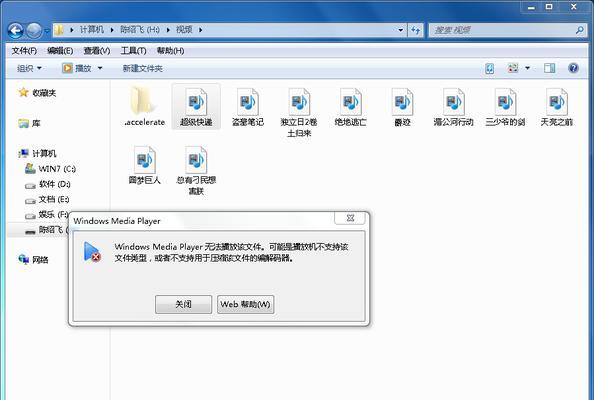The height and width of the screenshot is (400, 594).
Task: Select 收藏夹 in the navigation pane
Action: coord(44,93)
